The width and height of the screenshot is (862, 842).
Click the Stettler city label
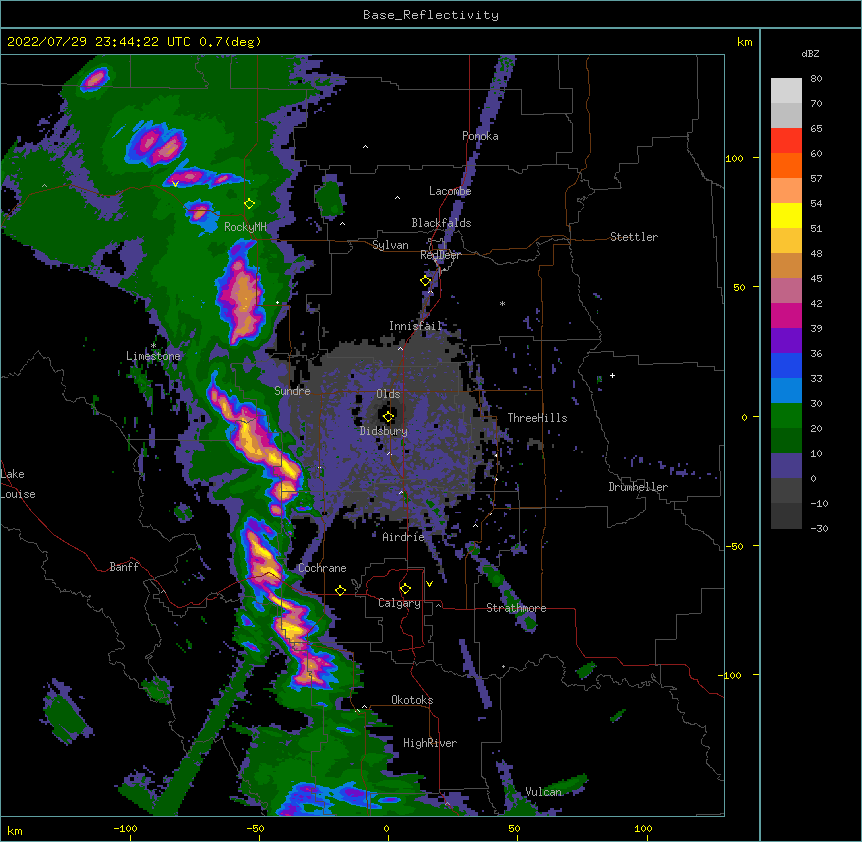(x=634, y=237)
